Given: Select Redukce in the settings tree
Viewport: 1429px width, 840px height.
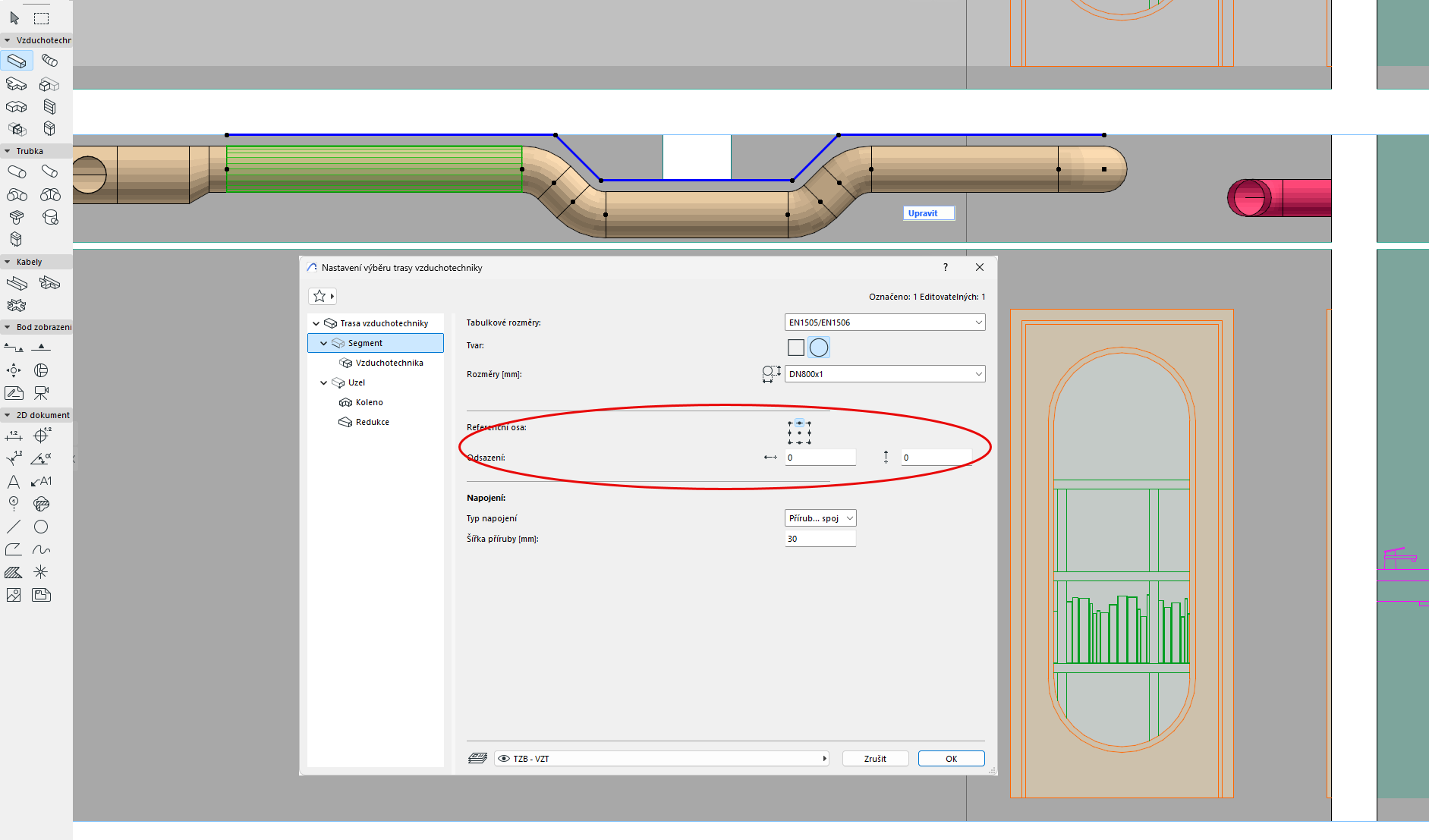Looking at the screenshot, I should tap(372, 422).
